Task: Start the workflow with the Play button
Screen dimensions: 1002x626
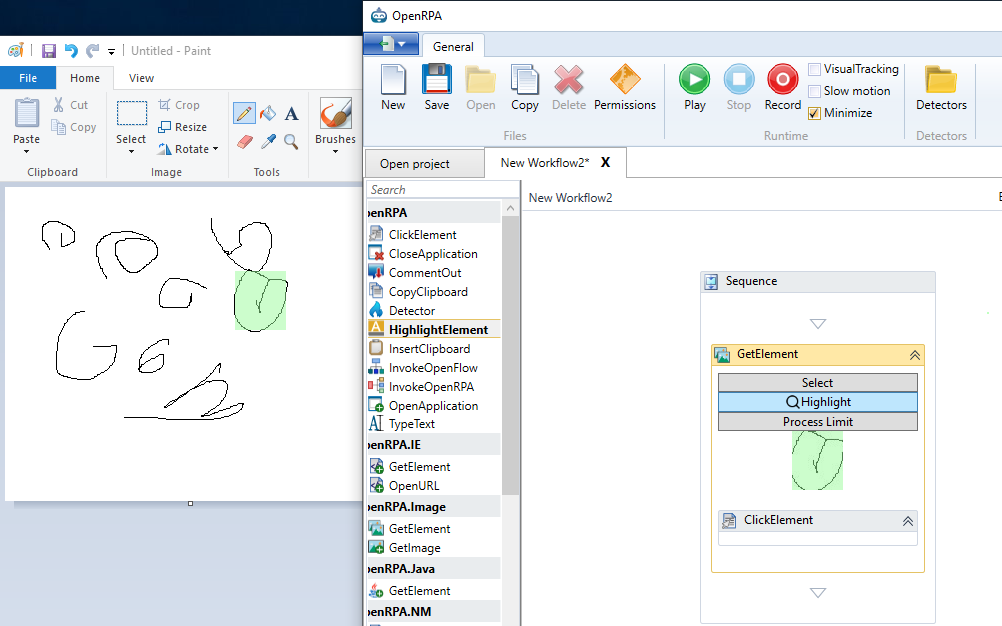Action: pyautogui.click(x=695, y=88)
